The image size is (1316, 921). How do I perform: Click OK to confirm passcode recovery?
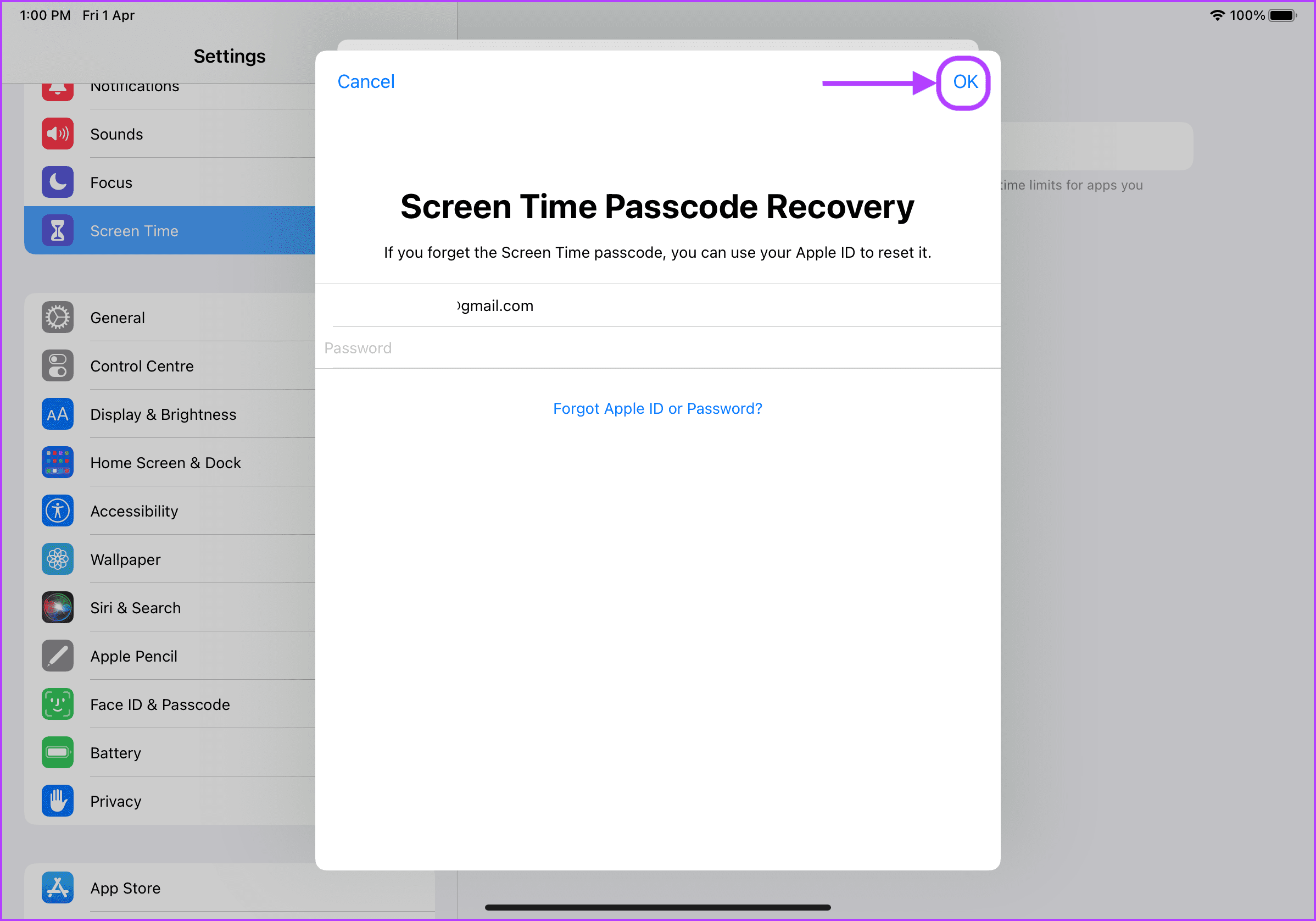pyautogui.click(x=963, y=81)
